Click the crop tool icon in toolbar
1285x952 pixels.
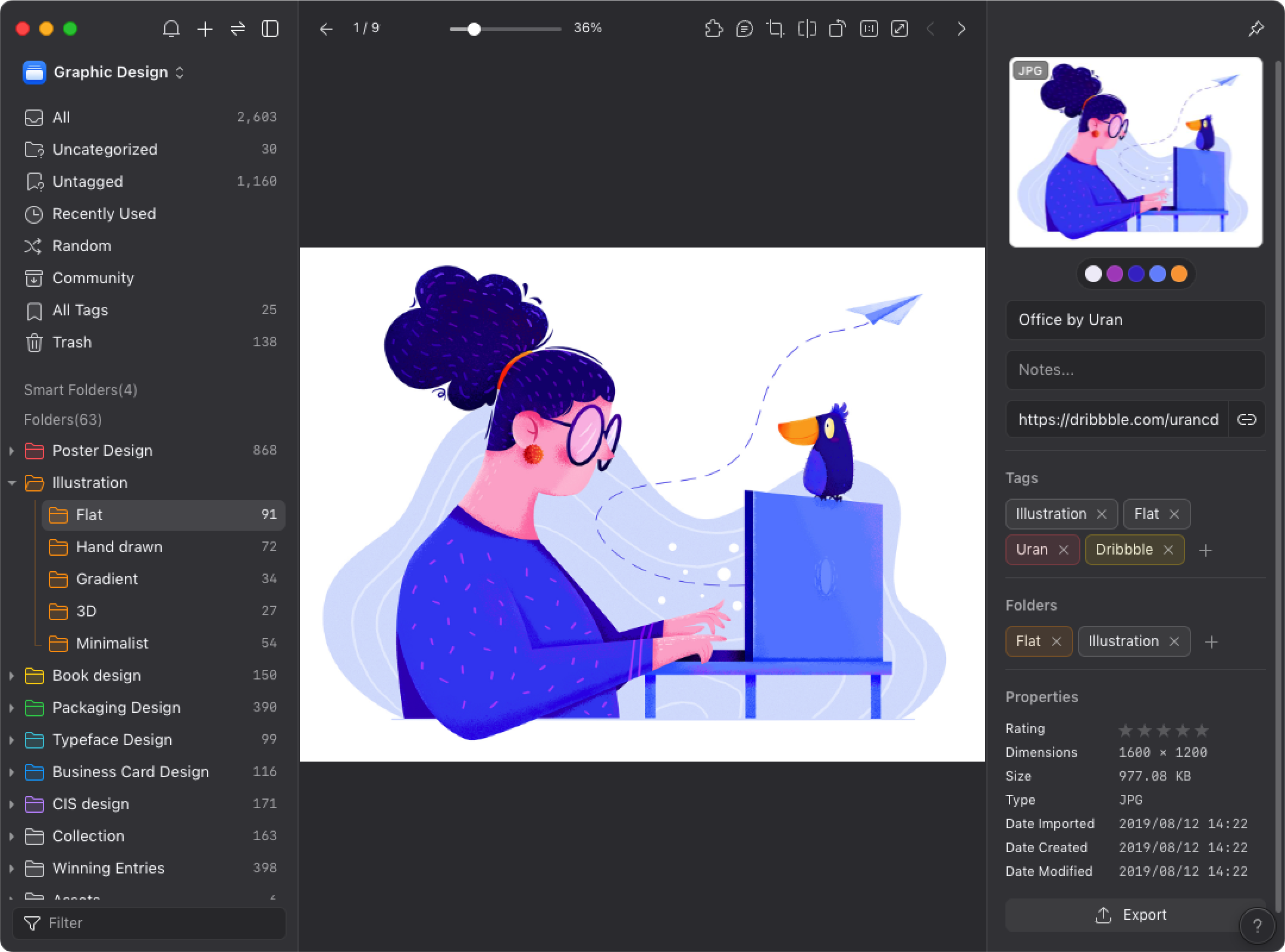pos(775,28)
